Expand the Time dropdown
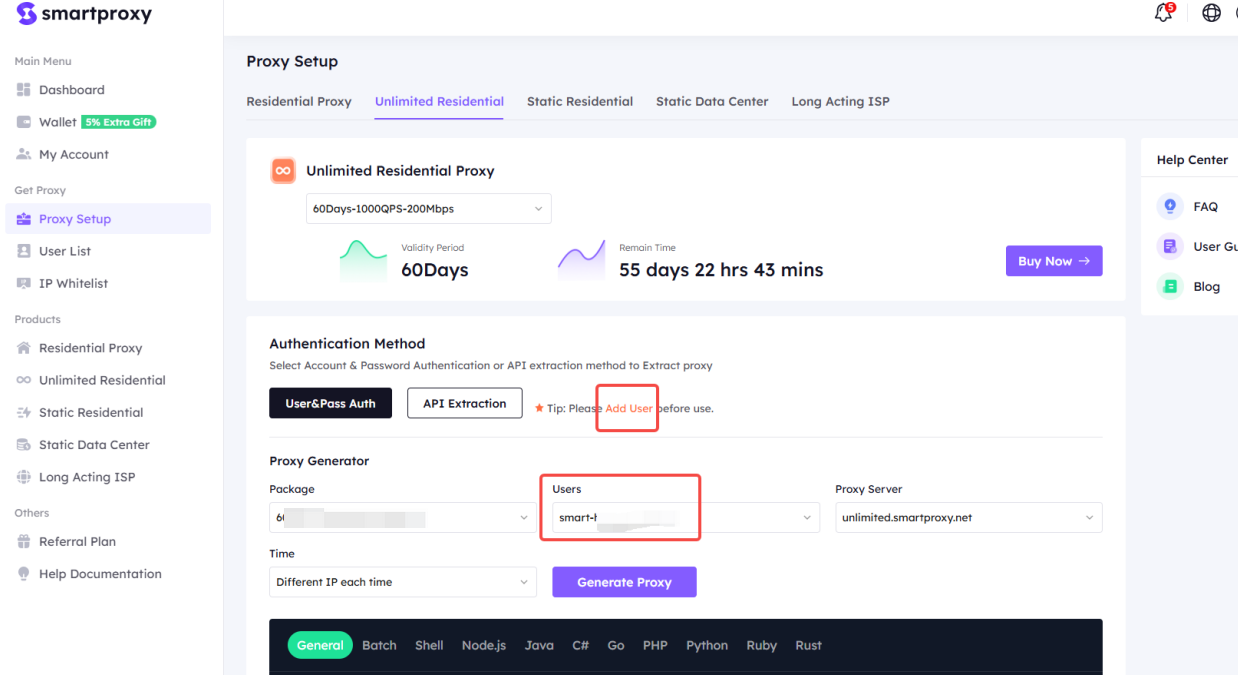Screen dimensions: 1238x675 (403, 582)
